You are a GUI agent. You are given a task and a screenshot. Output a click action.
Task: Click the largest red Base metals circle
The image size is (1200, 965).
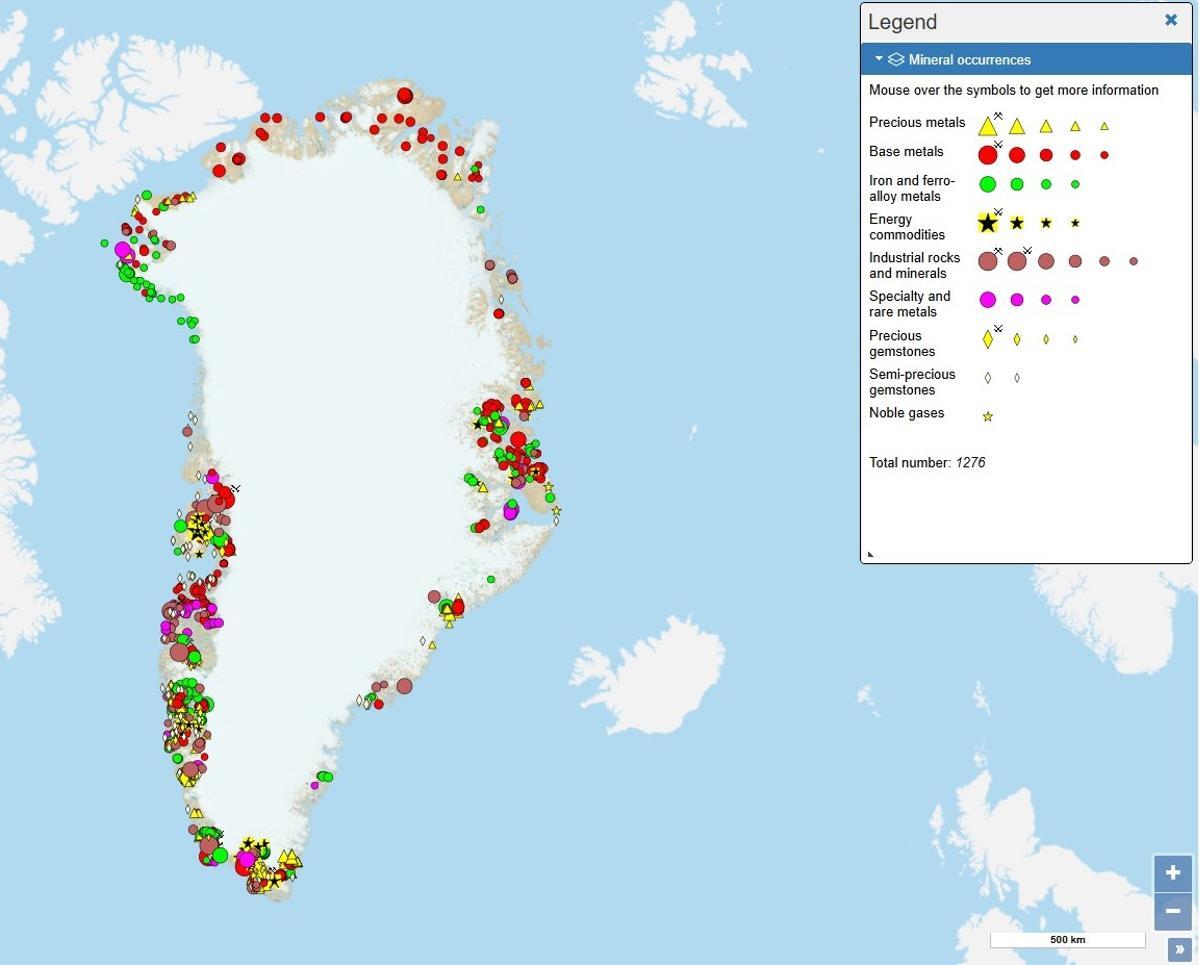[x=988, y=155]
